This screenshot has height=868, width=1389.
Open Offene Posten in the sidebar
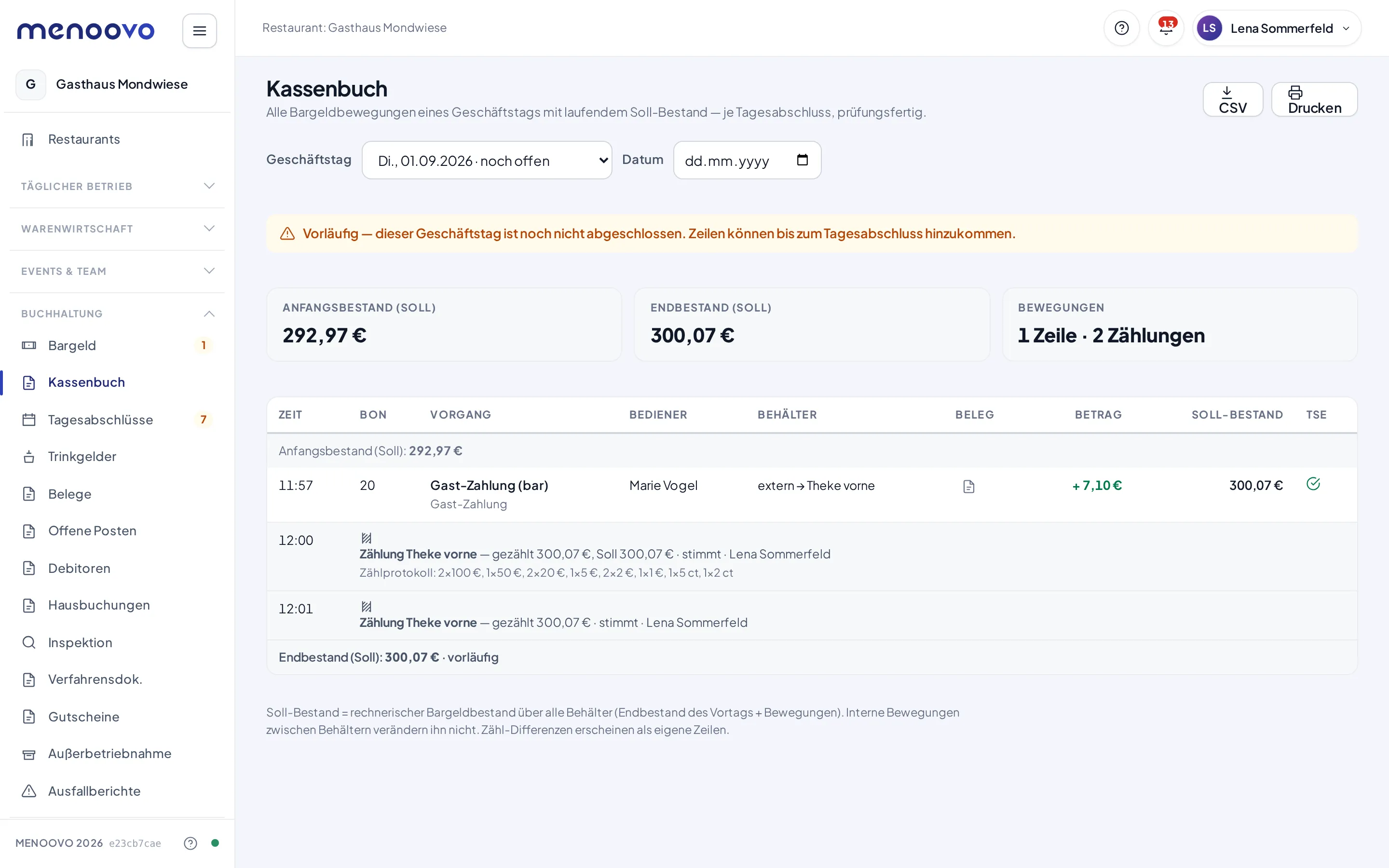point(117,531)
